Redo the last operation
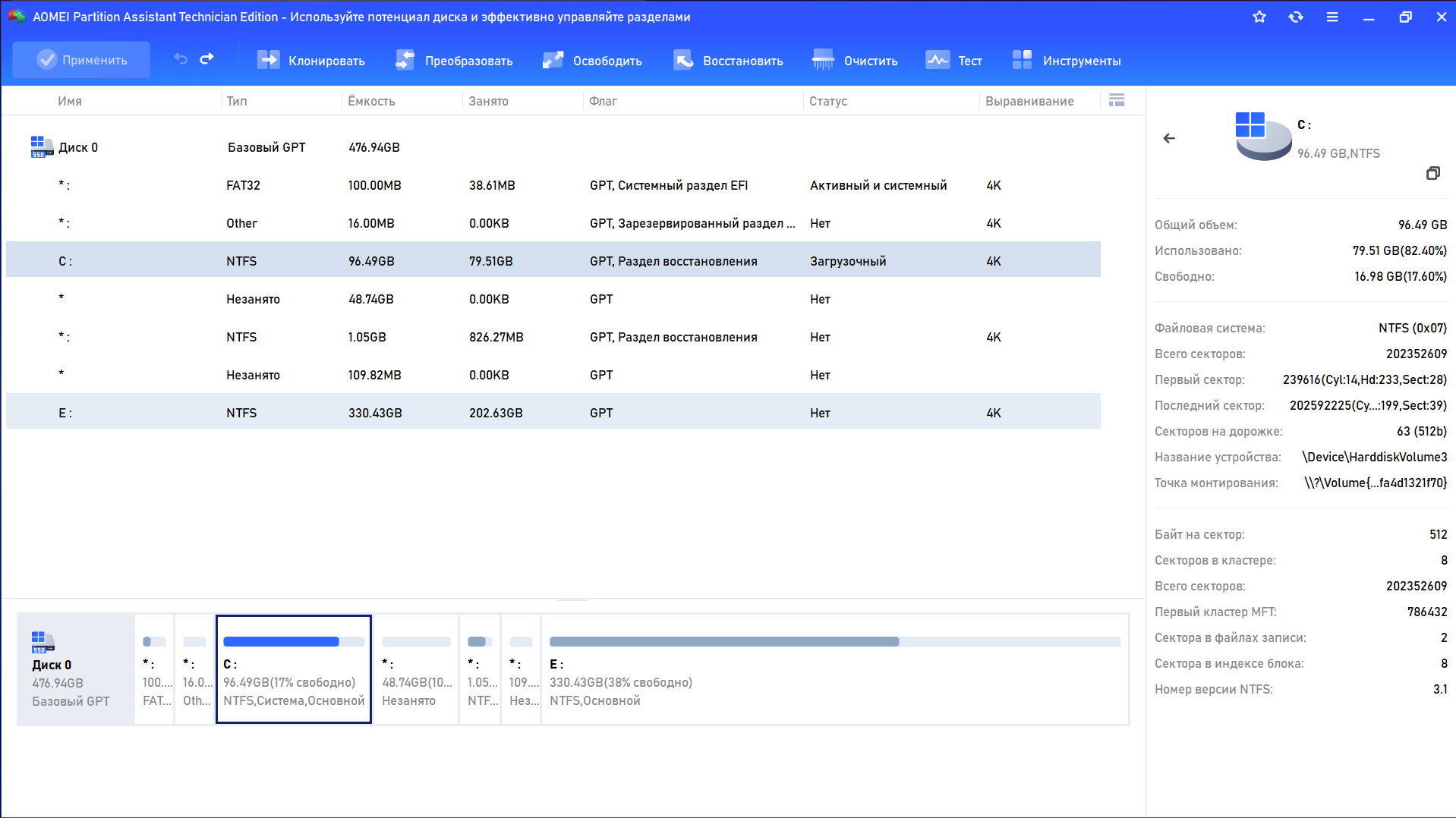 pos(206,59)
